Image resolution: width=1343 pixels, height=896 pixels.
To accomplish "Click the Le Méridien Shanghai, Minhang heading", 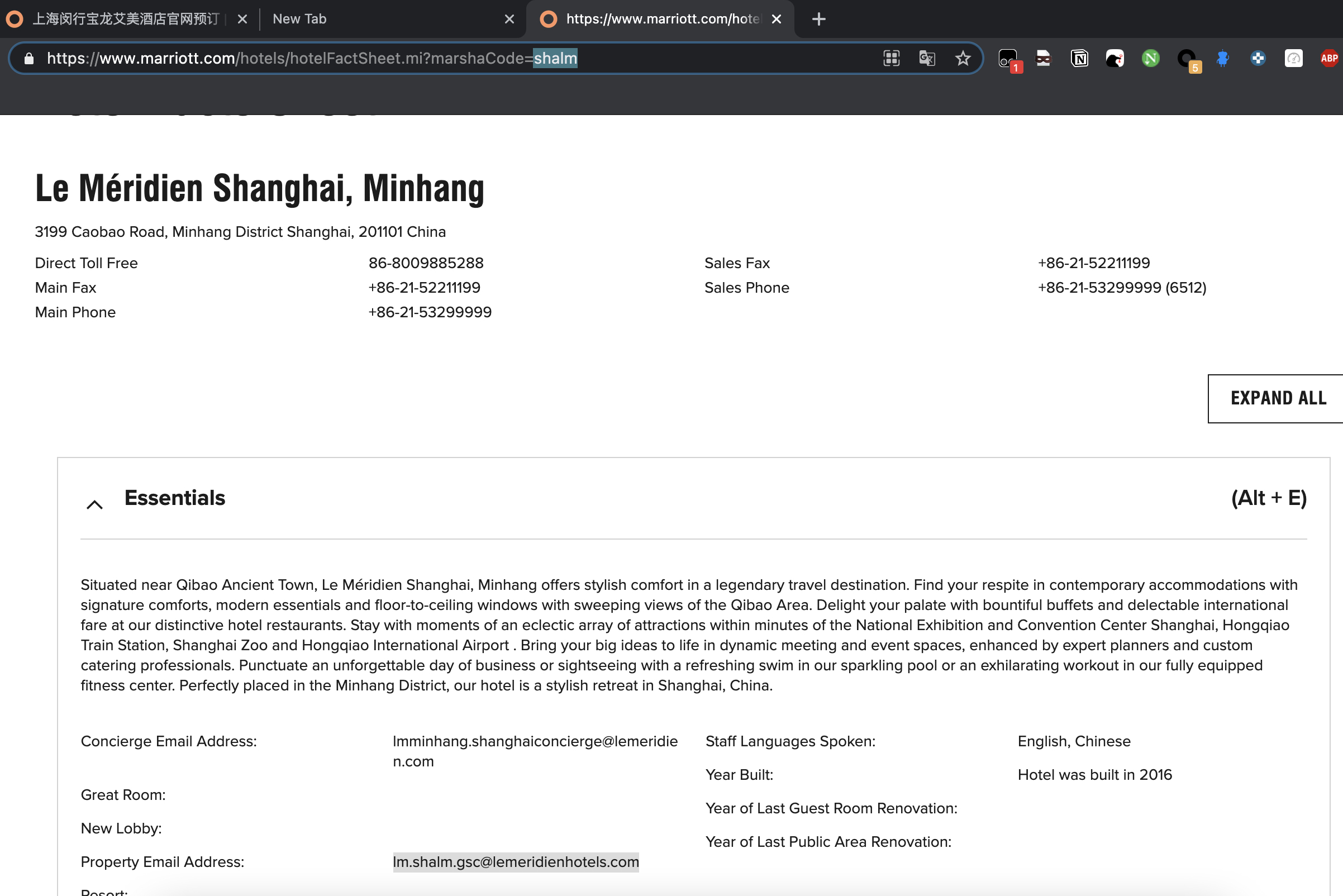I will click(260, 188).
